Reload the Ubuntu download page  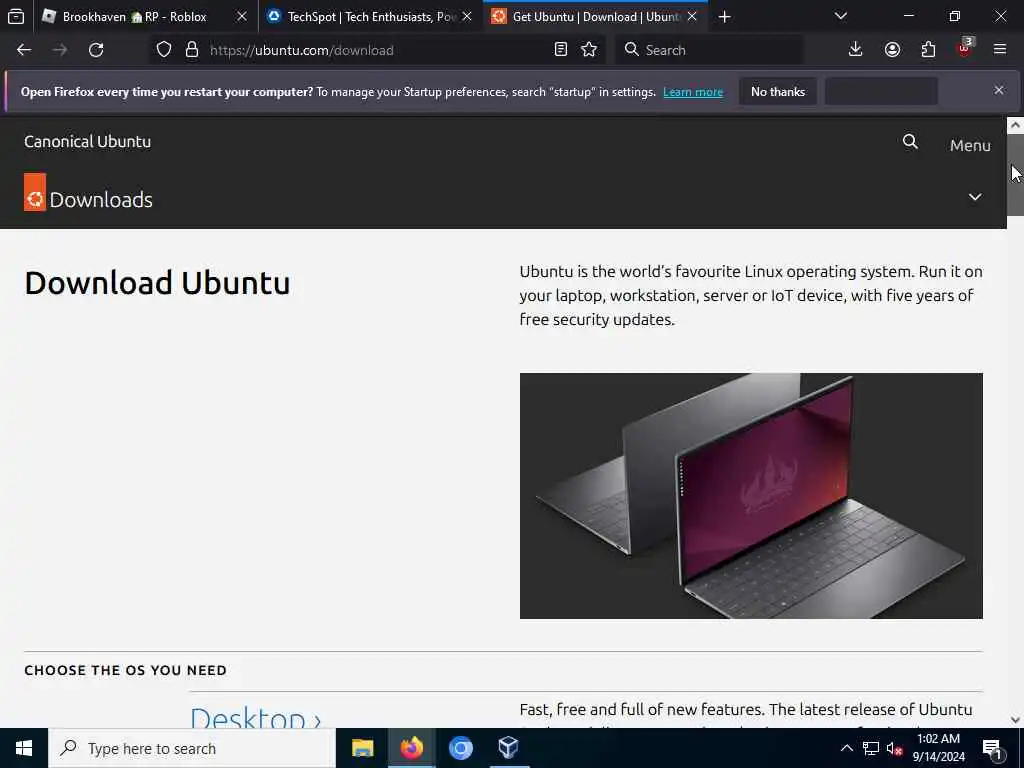click(96, 50)
